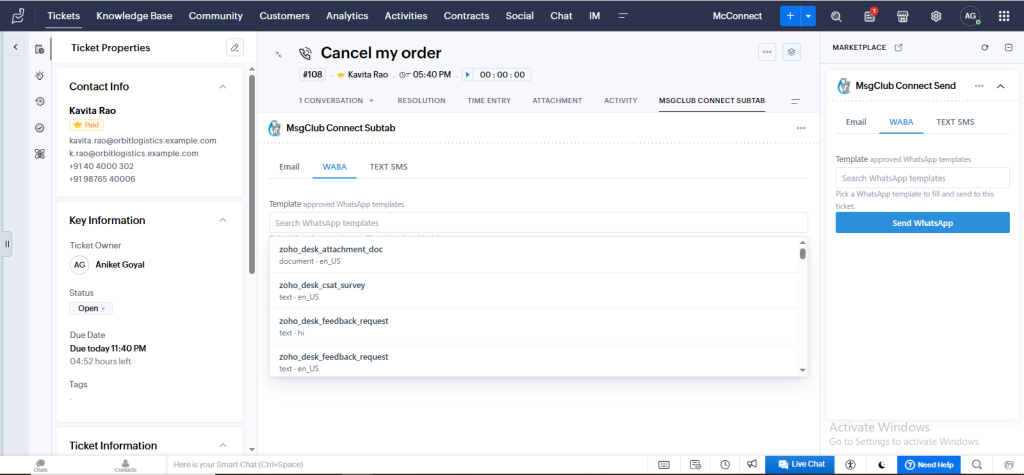Show more ticket subtabs overflow menu
Image resolution: width=1024 pixels, height=475 pixels.
(795, 101)
